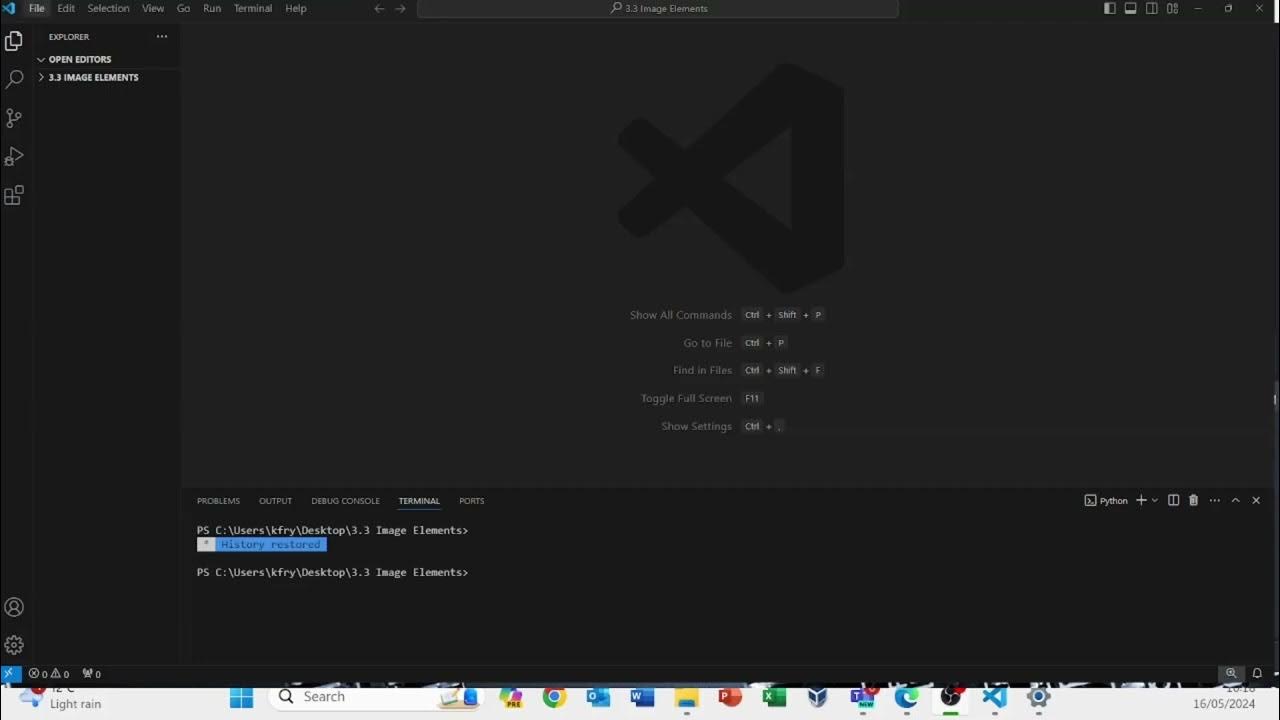Screen dimensions: 1280x720
Task: Open the Manage gear icon
Action: point(14,646)
